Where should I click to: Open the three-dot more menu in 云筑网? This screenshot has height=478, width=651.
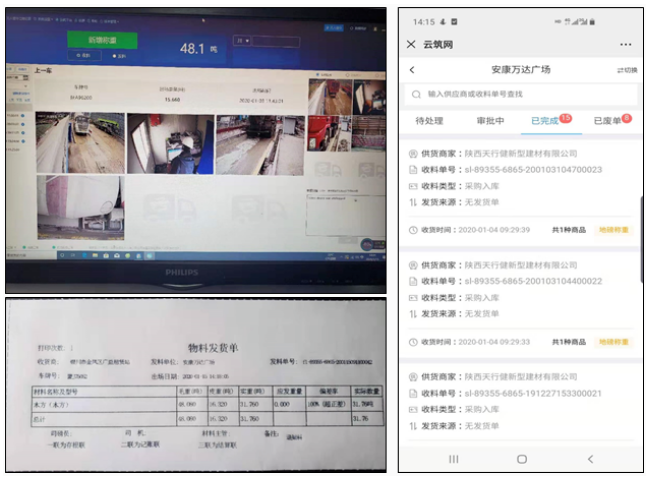[625, 44]
